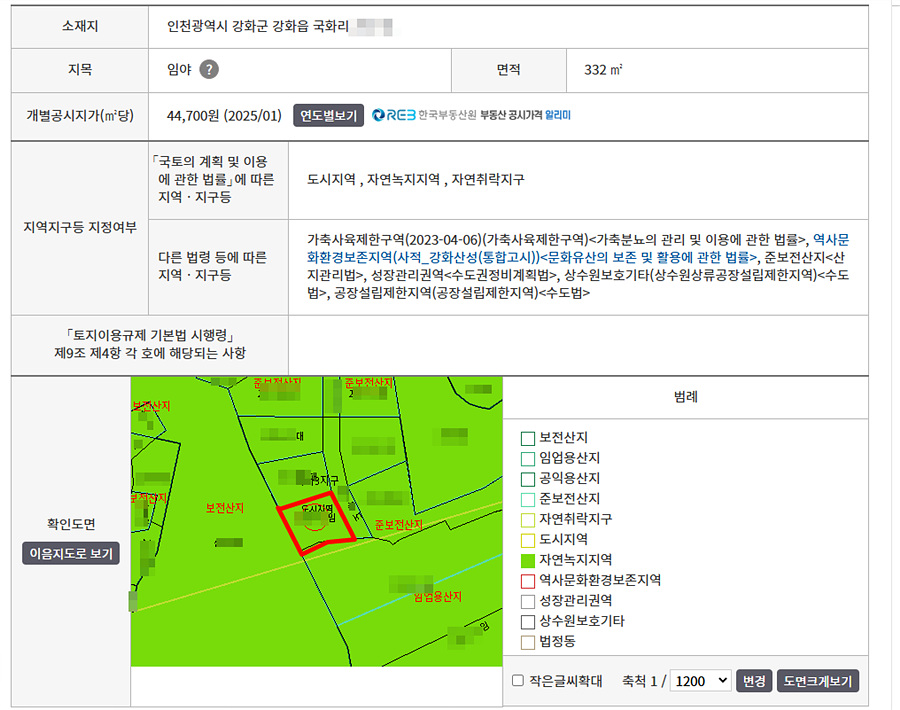The width and height of the screenshot is (900, 710).
Task: Click the 상수원보호기타 legend swatch
Action: pos(527,621)
